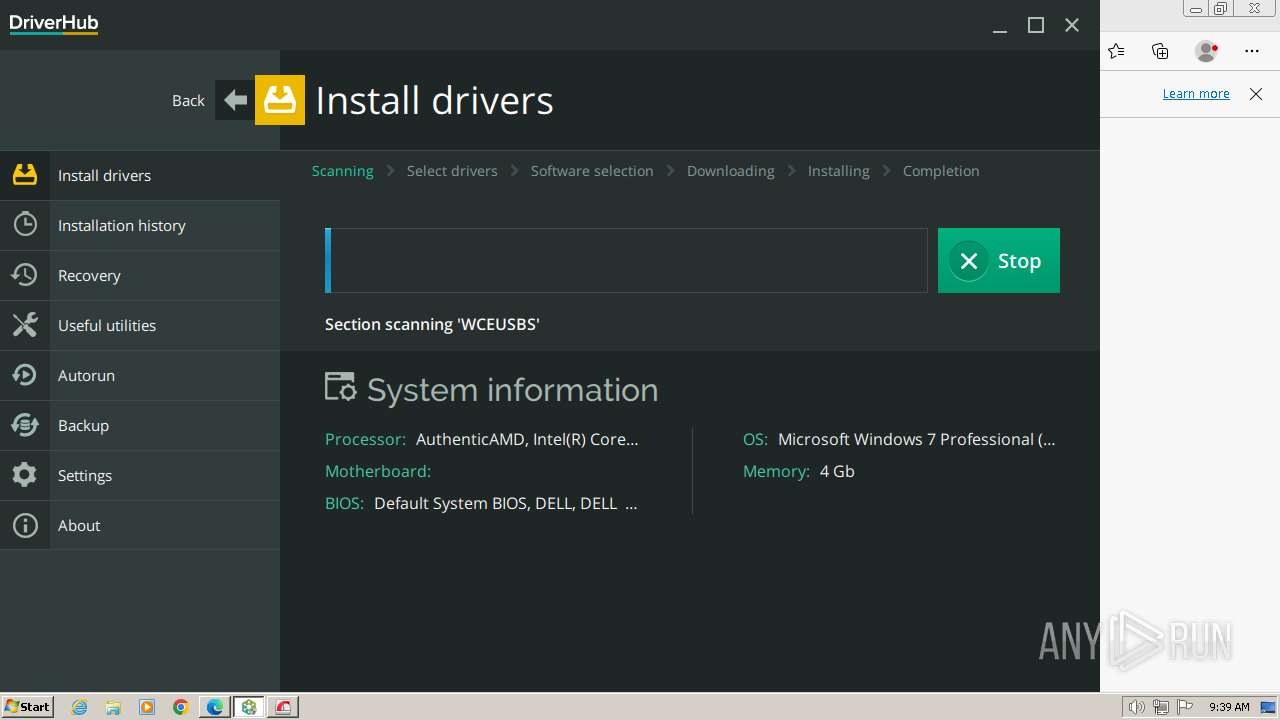
Task: Open Google Chrome from taskbar
Action: pyautogui.click(x=181, y=707)
